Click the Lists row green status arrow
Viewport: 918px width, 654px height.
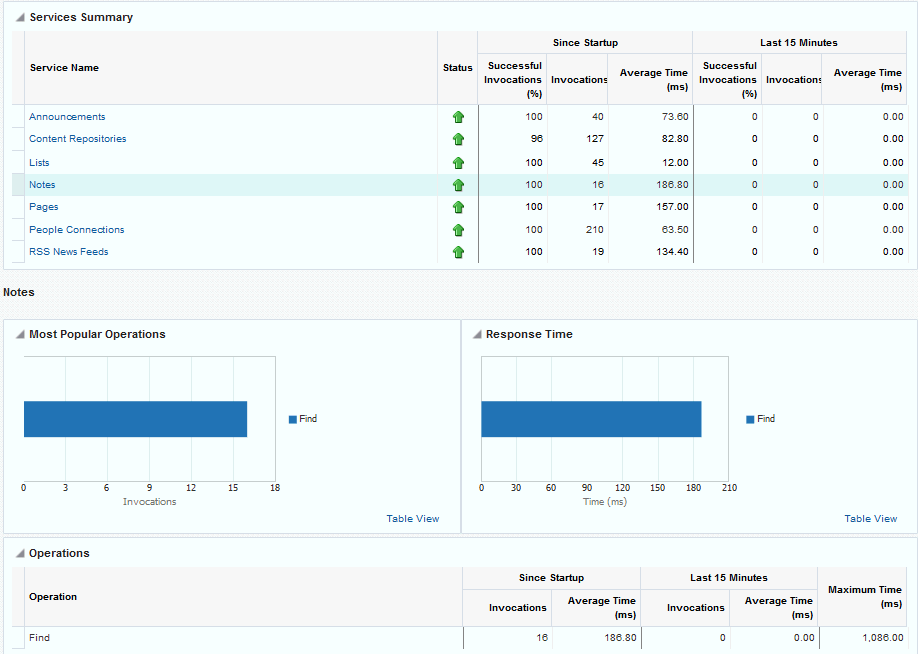pyautogui.click(x=458, y=163)
